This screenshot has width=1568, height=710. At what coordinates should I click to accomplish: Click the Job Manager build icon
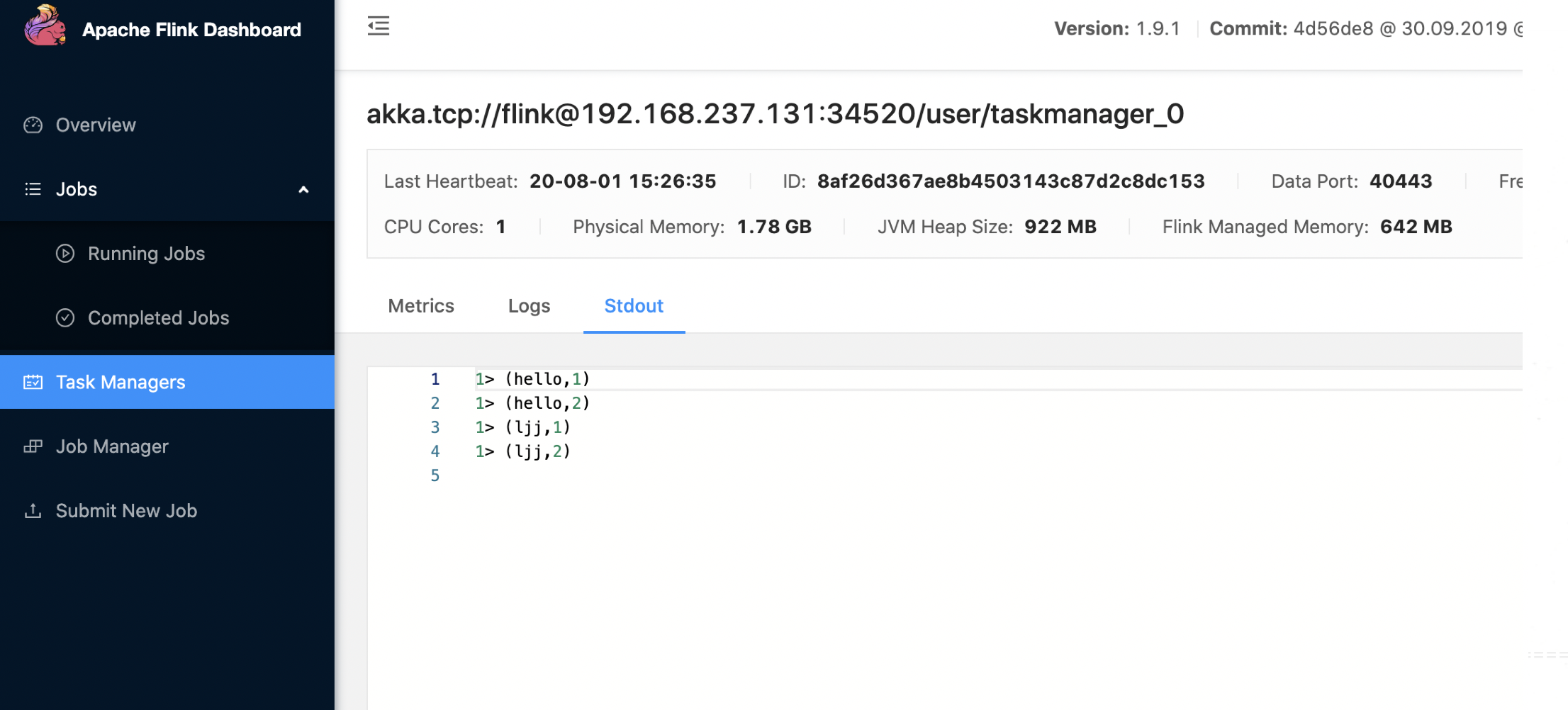33,446
